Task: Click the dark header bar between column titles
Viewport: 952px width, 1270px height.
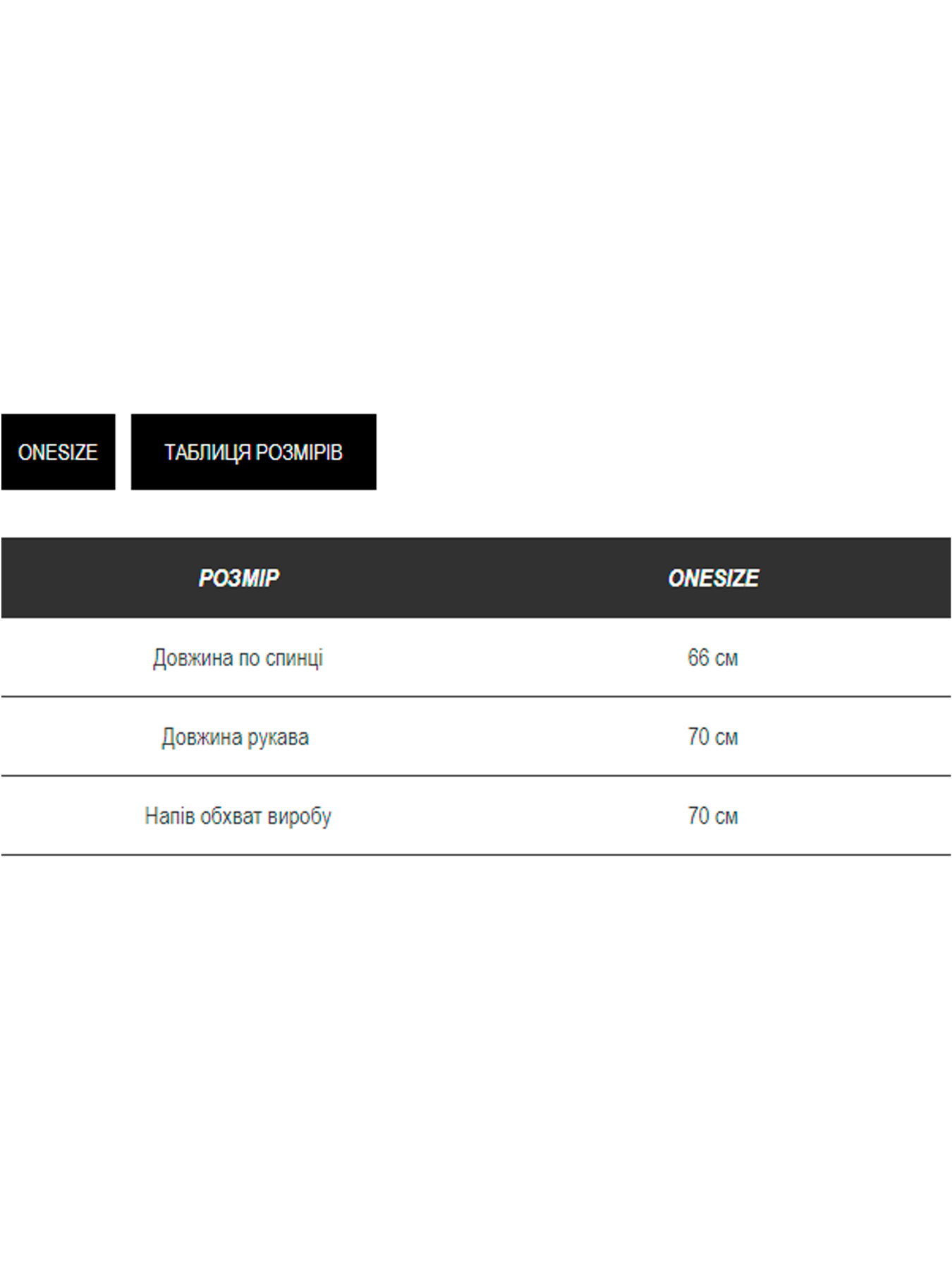Action: coord(476,578)
